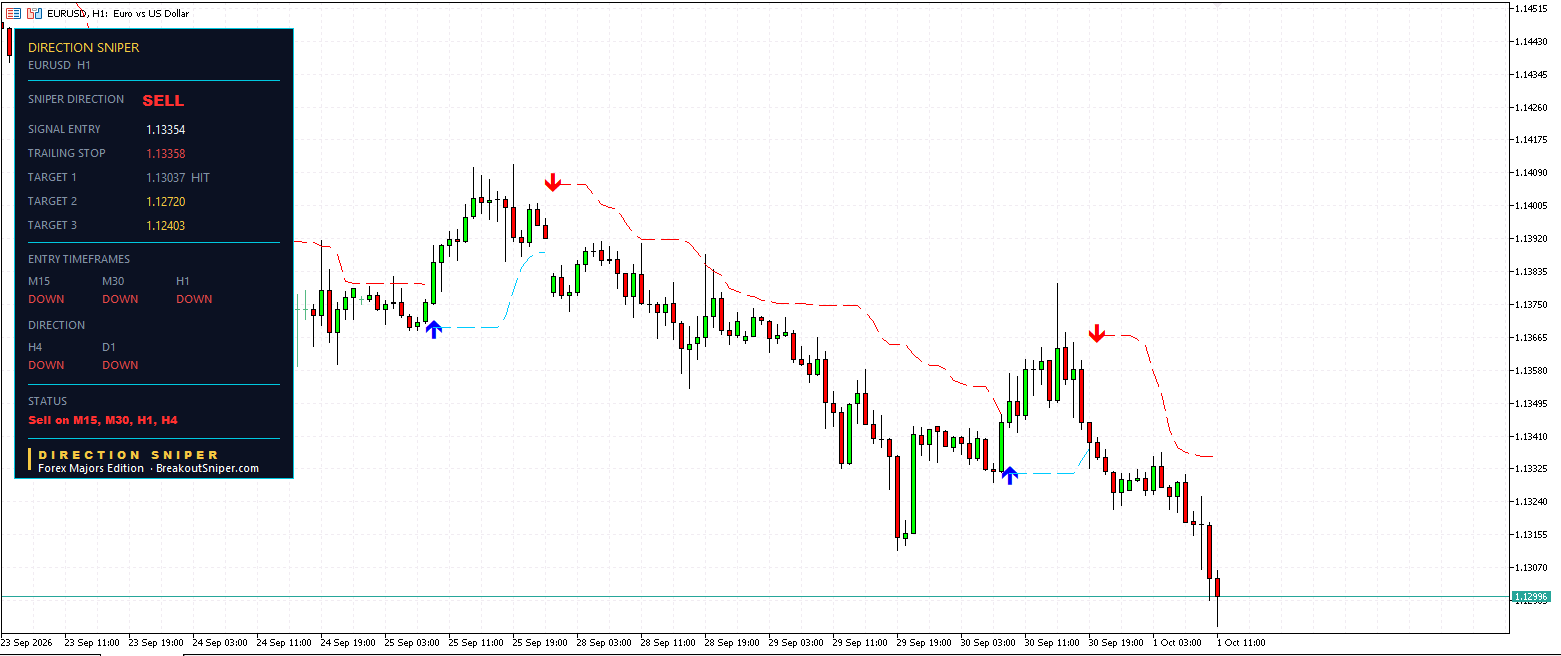Click the DOWN status under H4
Screen dimensions: 1561x656
(46, 365)
